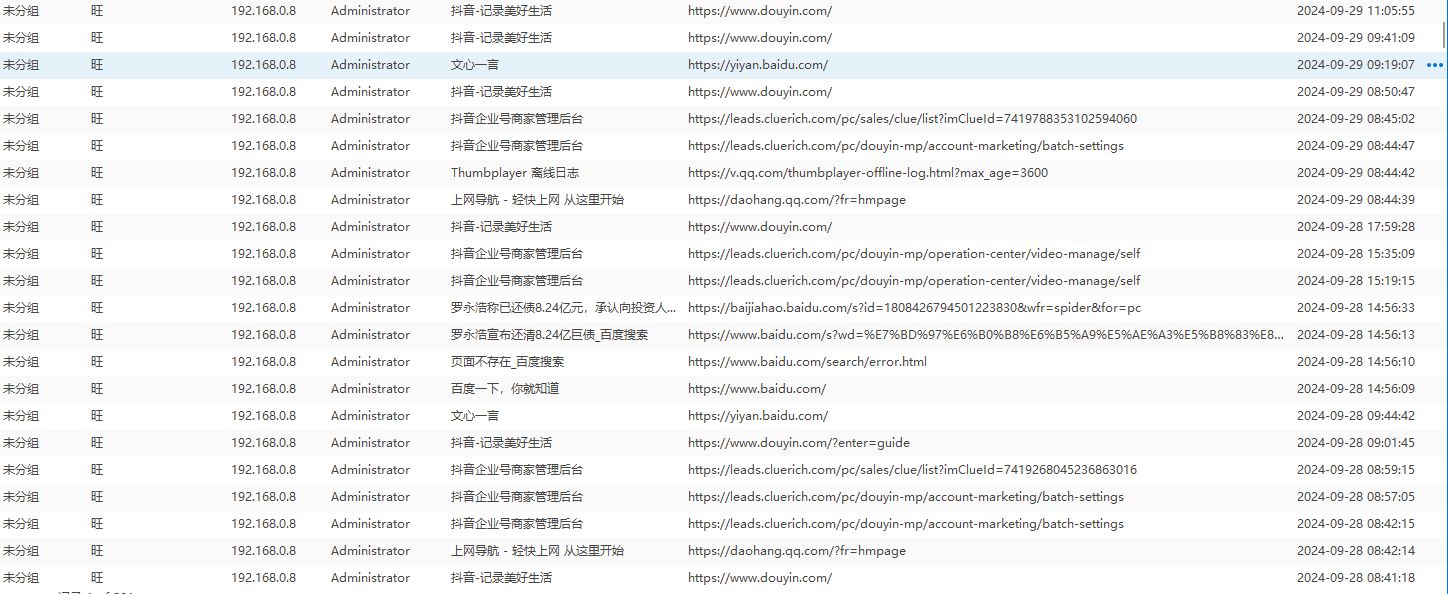Screen dimensions: 1448x594
Task: Click batch-settings URL in the 08:42:15 row
Action: [906, 524]
